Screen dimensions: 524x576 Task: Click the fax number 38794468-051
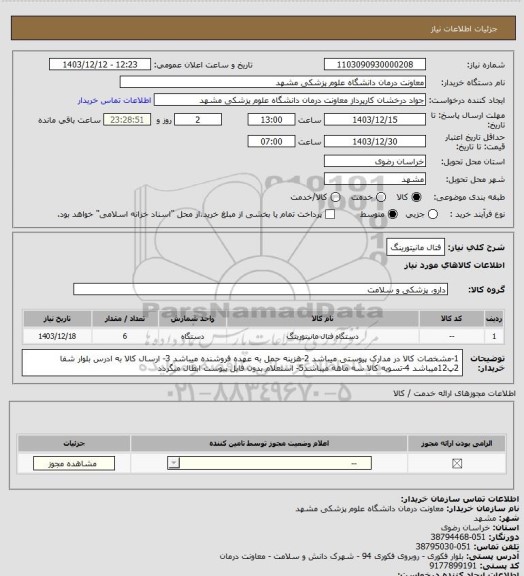point(458,537)
